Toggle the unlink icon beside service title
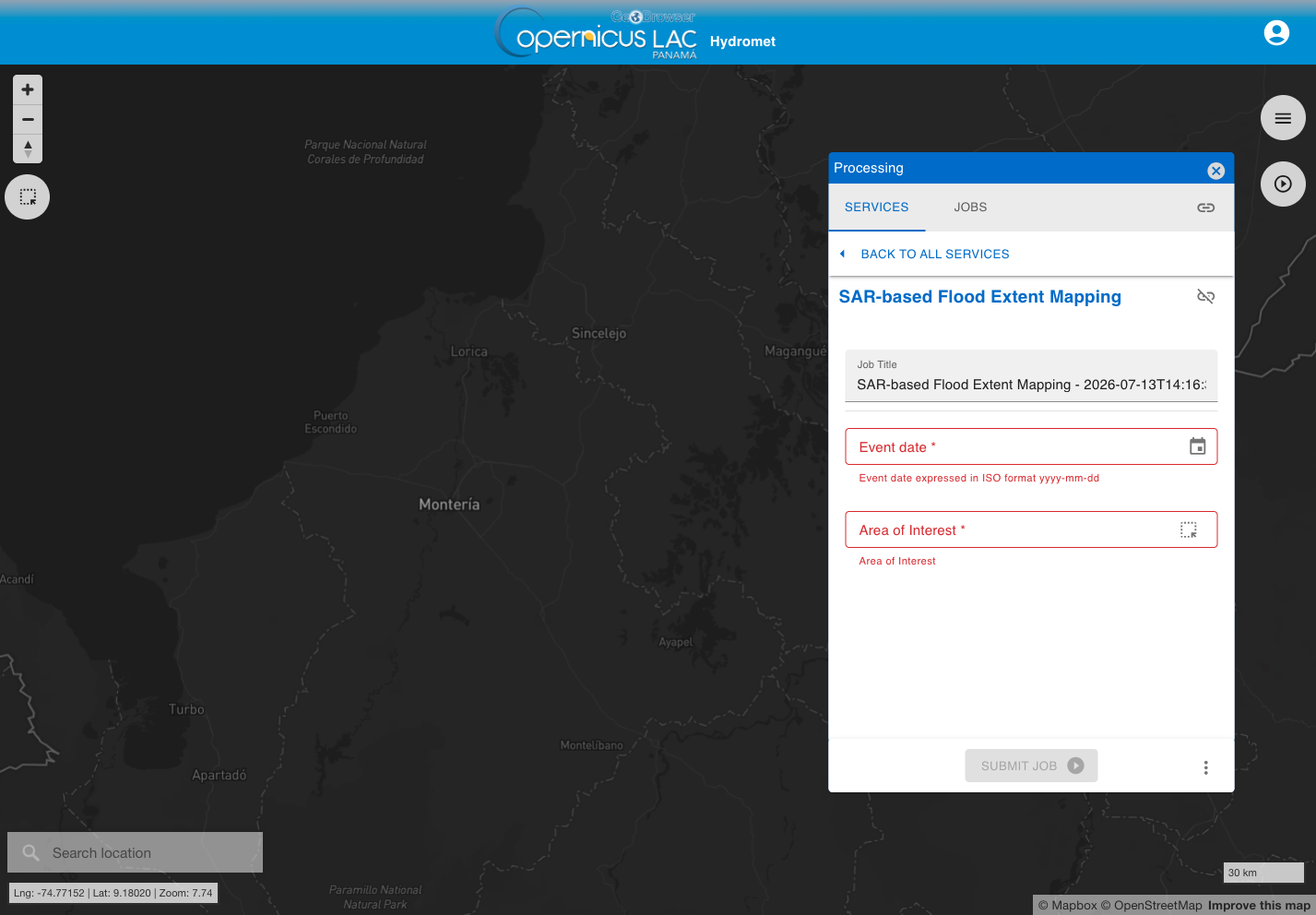Image resolution: width=1316 pixels, height=915 pixels. tap(1205, 296)
